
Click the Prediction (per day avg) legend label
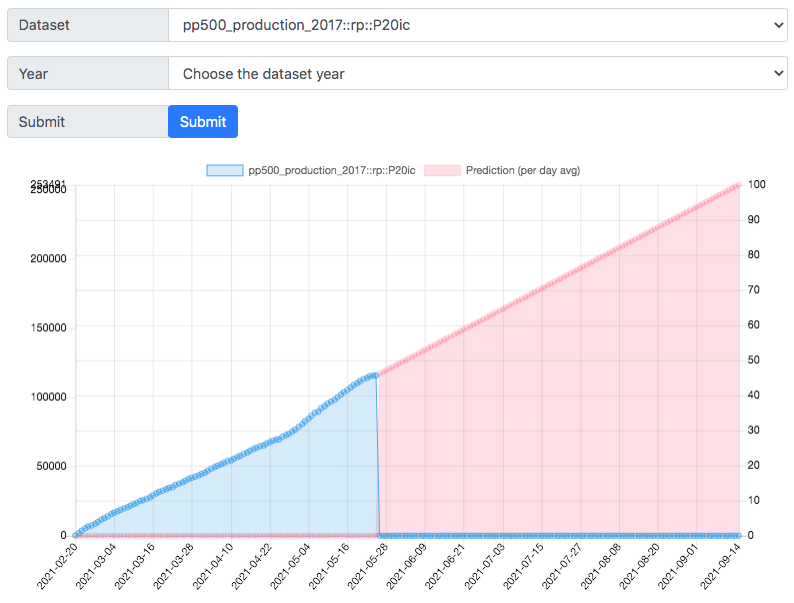pyautogui.click(x=523, y=170)
